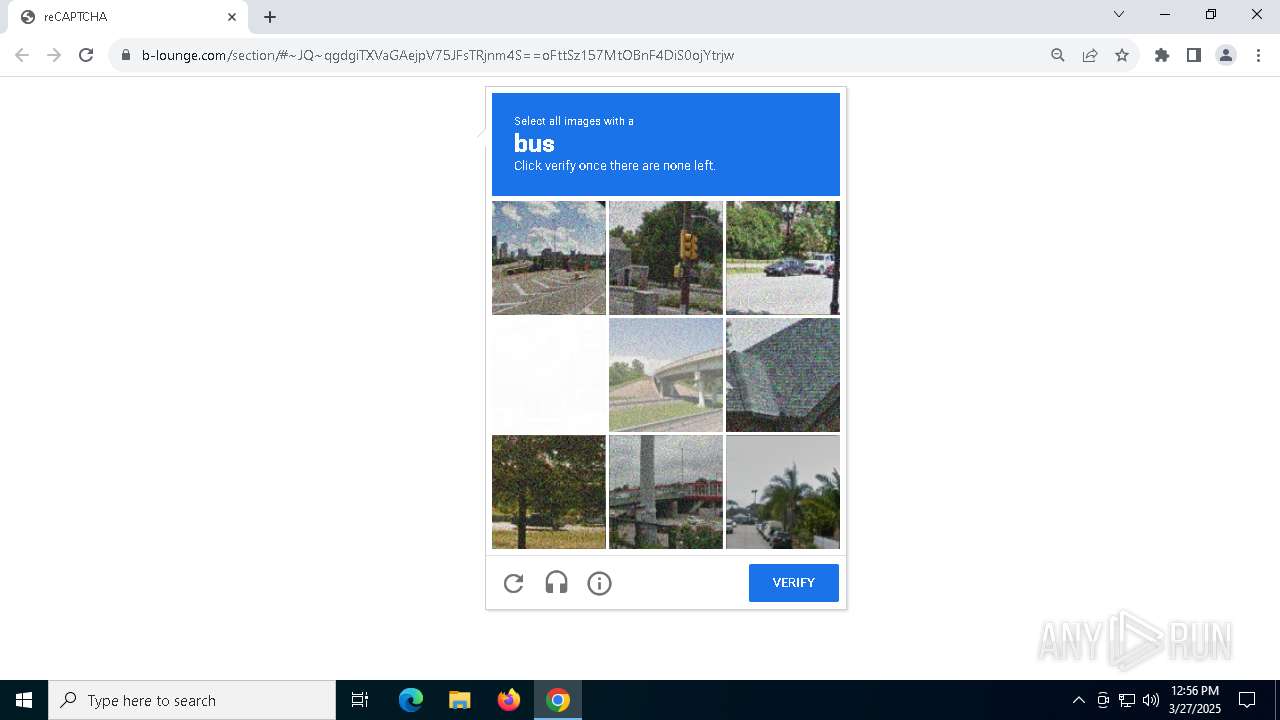Image resolution: width=1280 pixels, height=720 pixels.
Task: Open the Windows Start menu
Action: [24, 700]
